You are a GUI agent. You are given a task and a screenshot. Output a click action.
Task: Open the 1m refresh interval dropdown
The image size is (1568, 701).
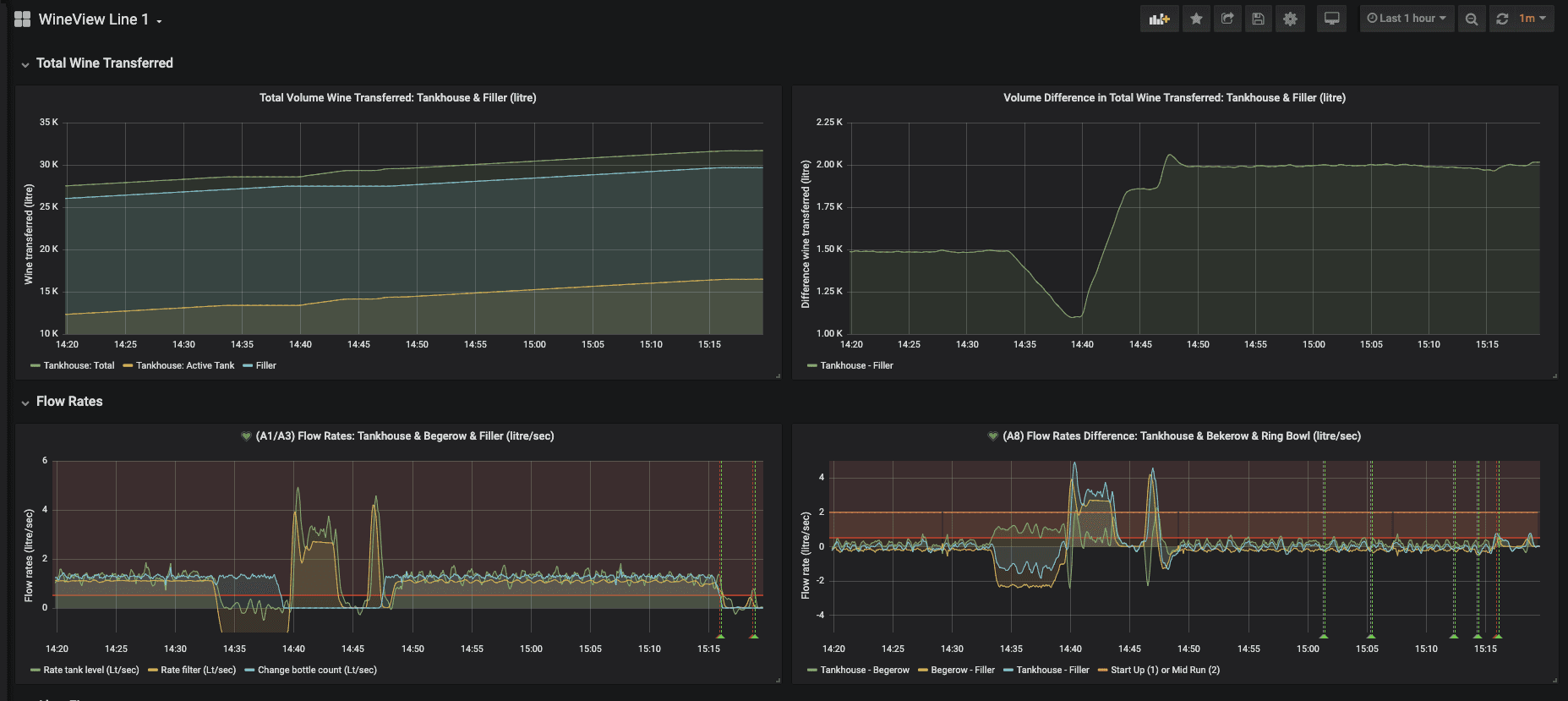(x=1532, y=19)
